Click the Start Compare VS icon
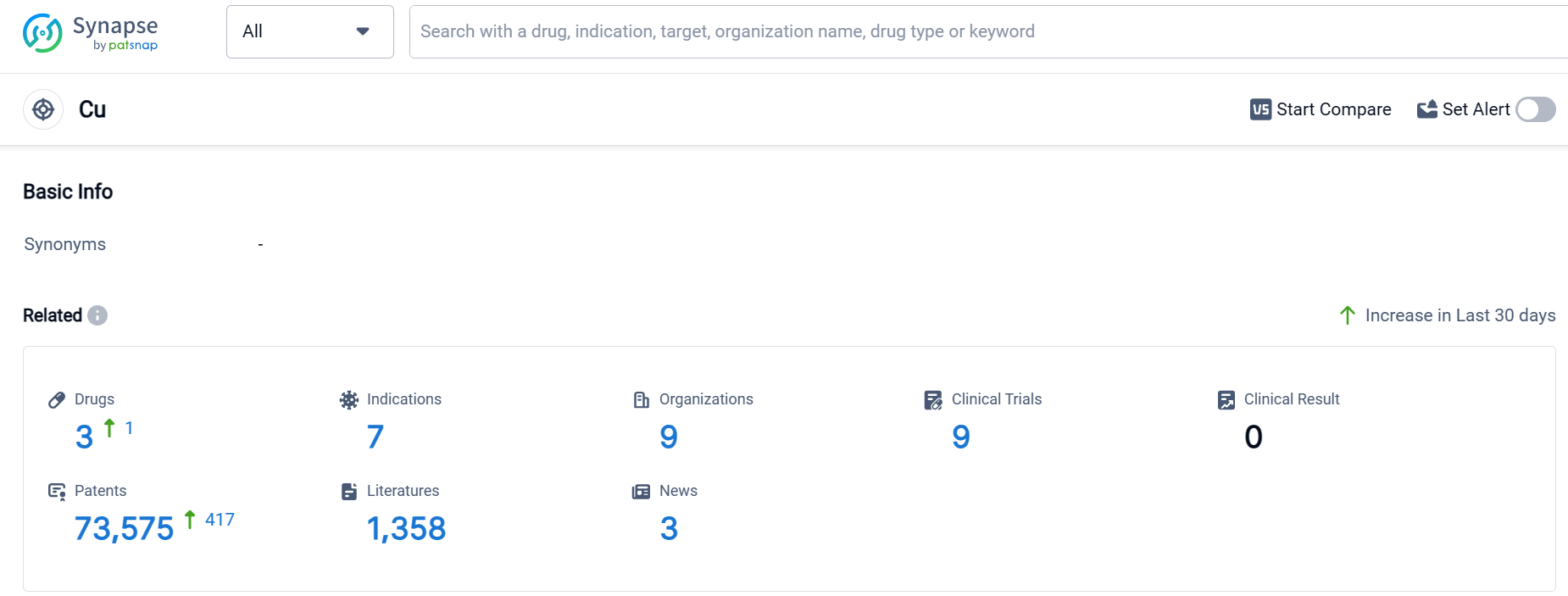Image resolution: width=1568 pixels, height=596 pixels. 1260,109
